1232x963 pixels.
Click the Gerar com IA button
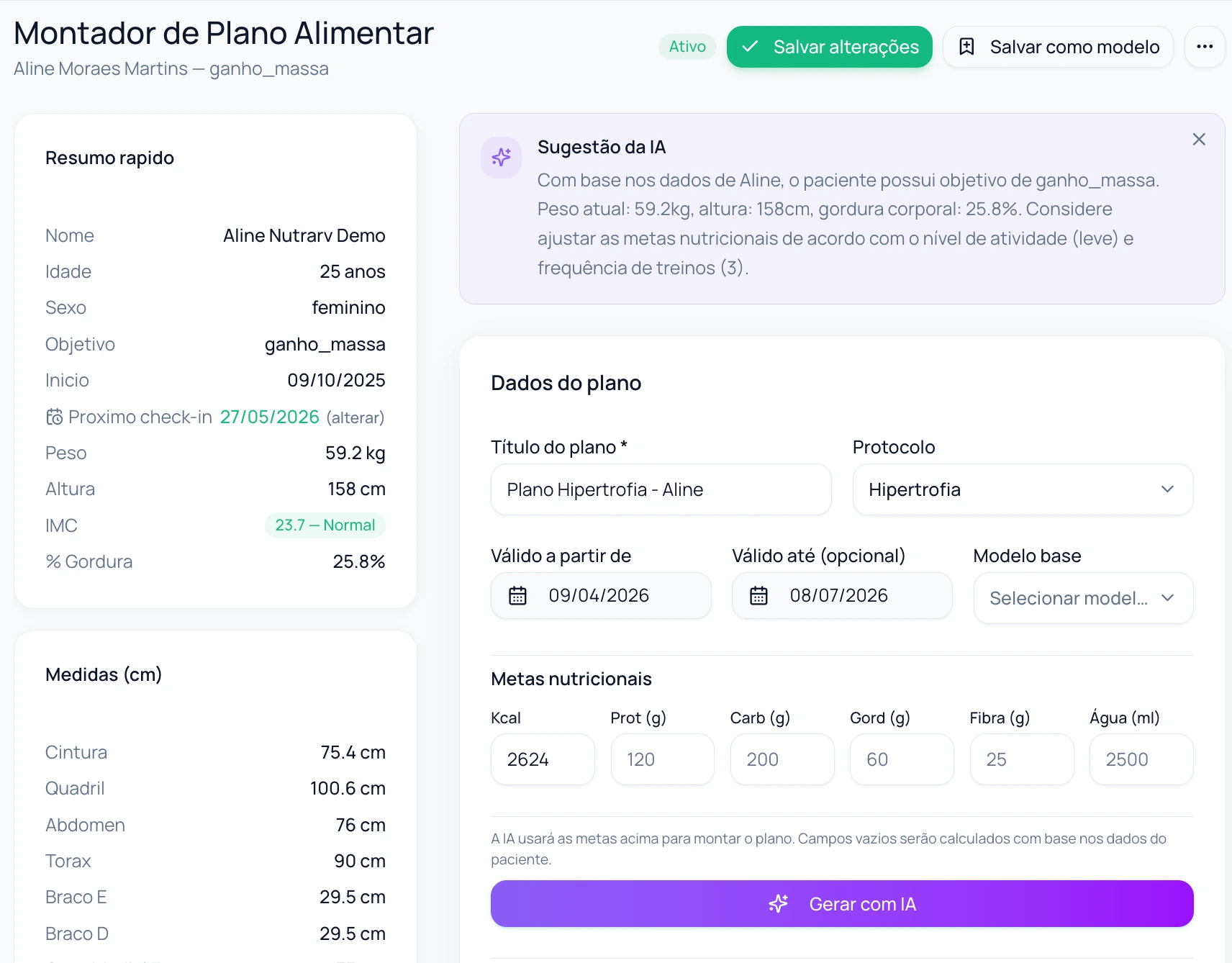click(842, 904)
